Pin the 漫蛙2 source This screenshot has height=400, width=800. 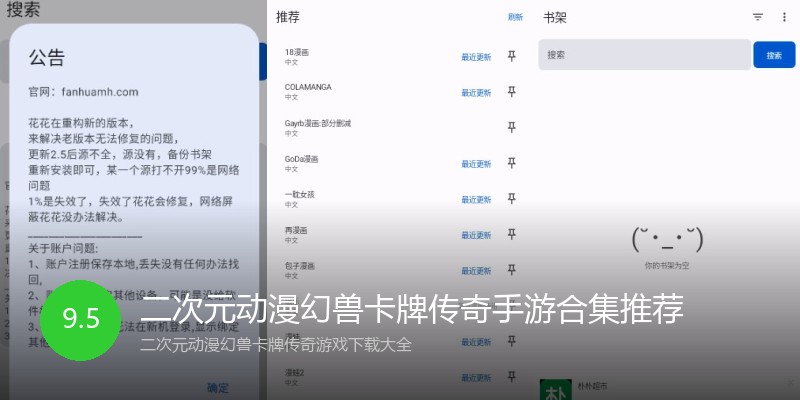[511, 377]
